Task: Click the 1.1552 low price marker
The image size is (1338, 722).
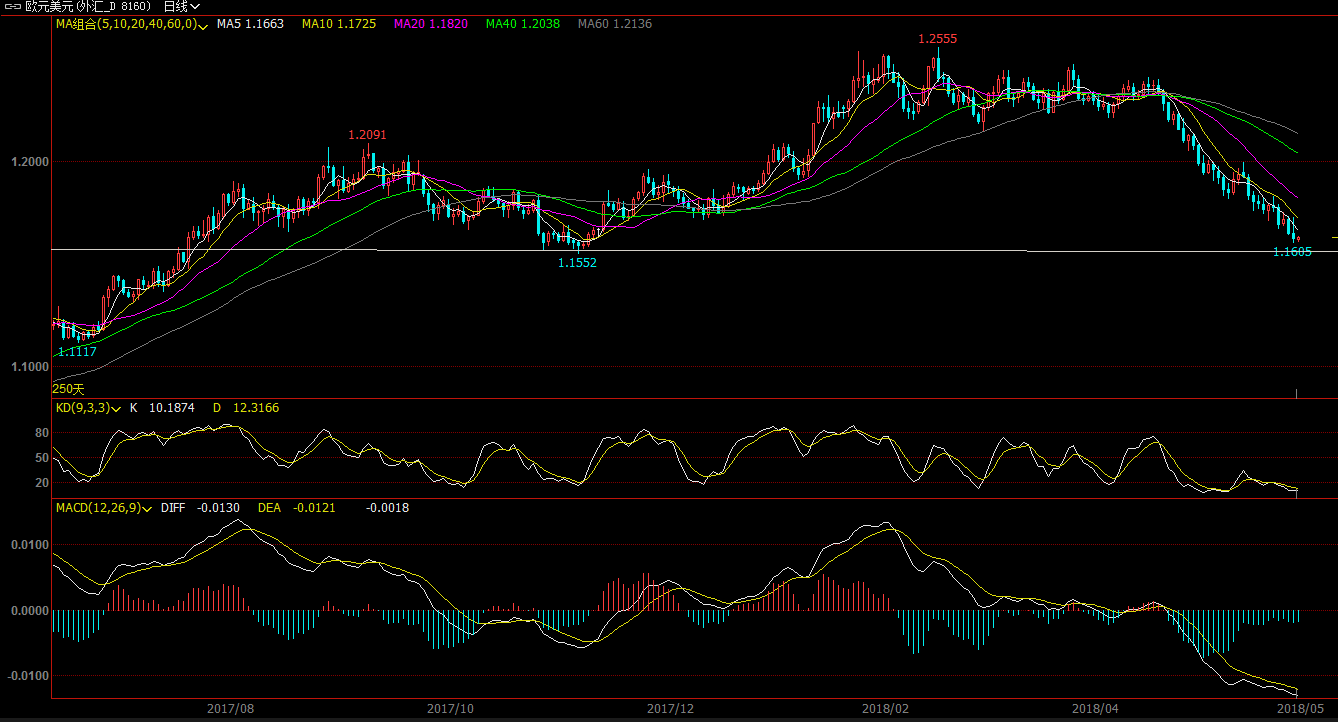Action: [x=577, y=263]
